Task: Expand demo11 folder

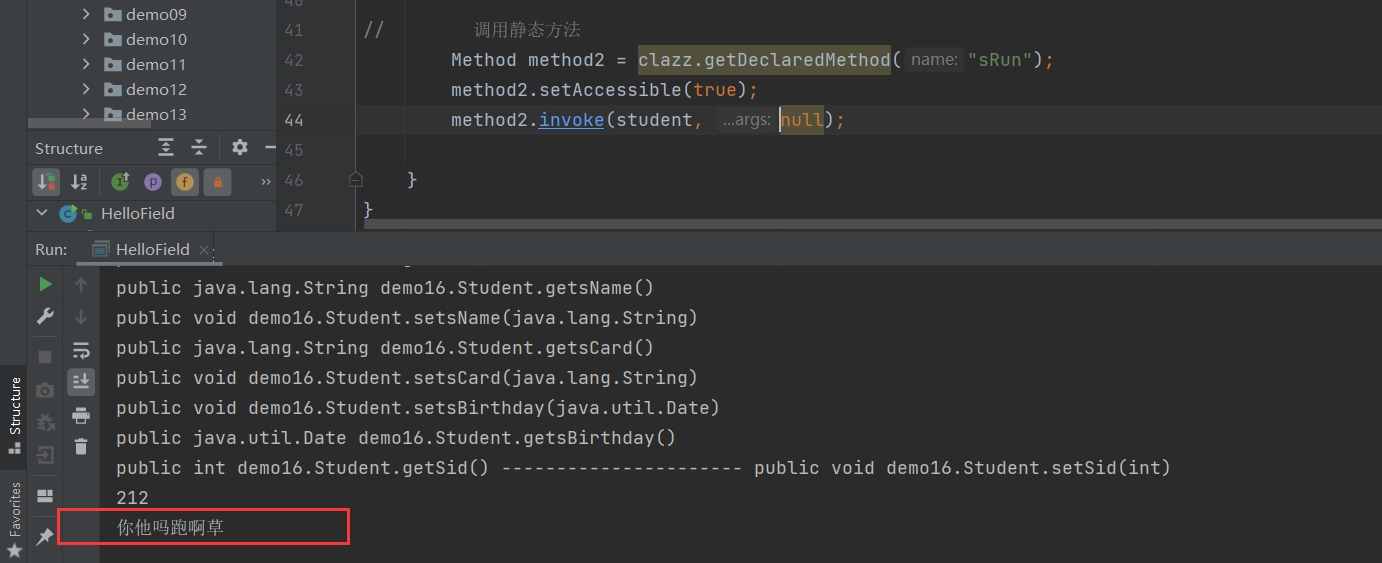Action: 86,64
